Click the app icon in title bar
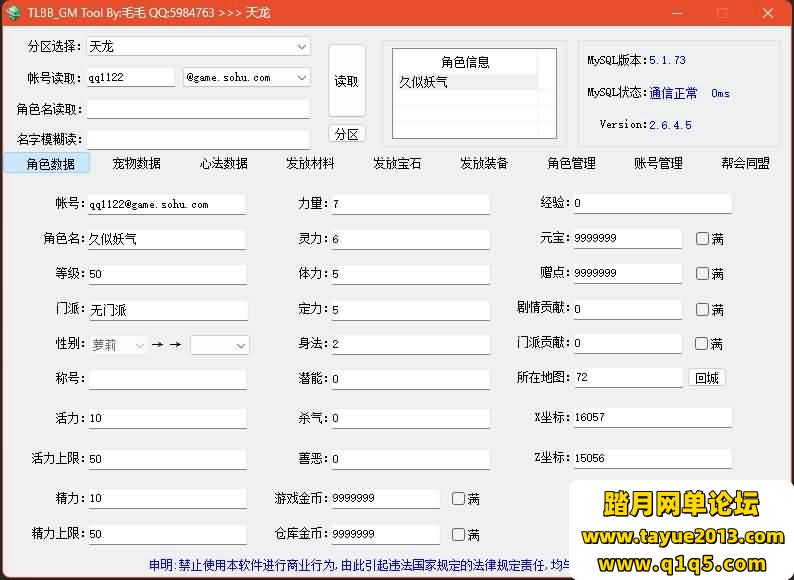The width and height of the screenshot is (794, 580). pyautogui.click(x=14, y=12)
